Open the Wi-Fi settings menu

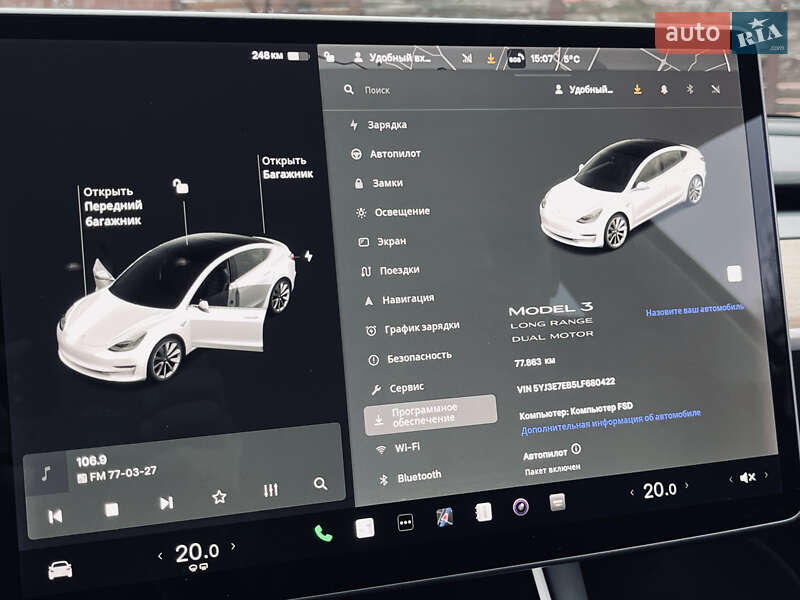click(x=398, y=448)
